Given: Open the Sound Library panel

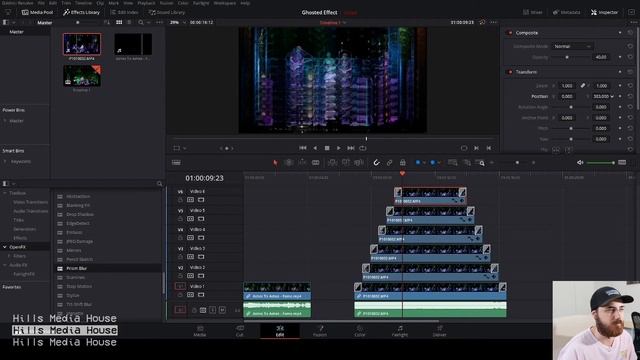Looking at the screenshot, I should click(x=167, y=12).
